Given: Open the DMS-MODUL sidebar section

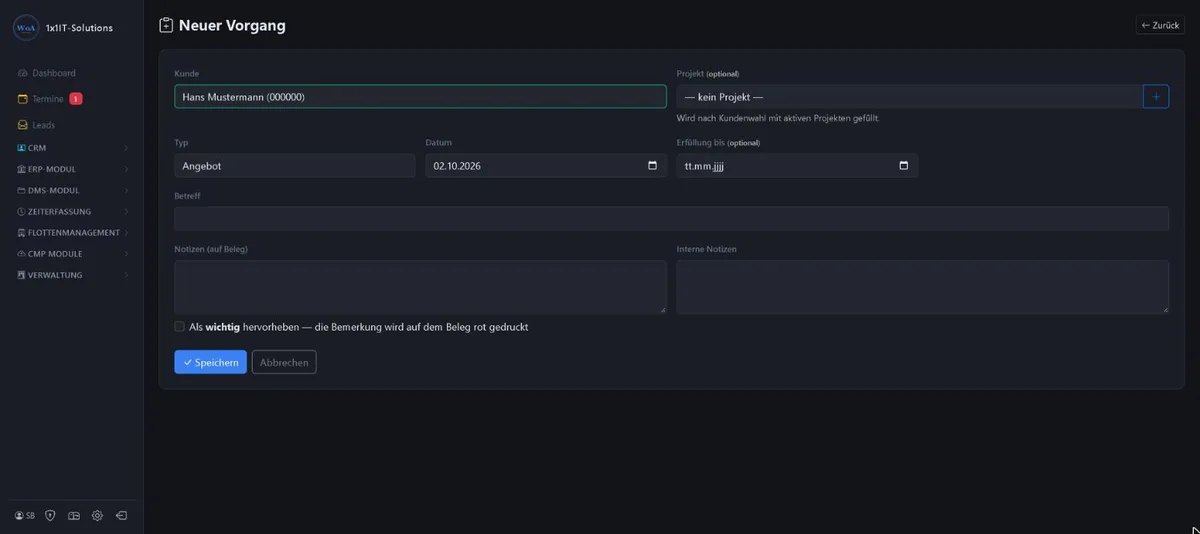Looking at the screenshot, I should pos(53,190).
